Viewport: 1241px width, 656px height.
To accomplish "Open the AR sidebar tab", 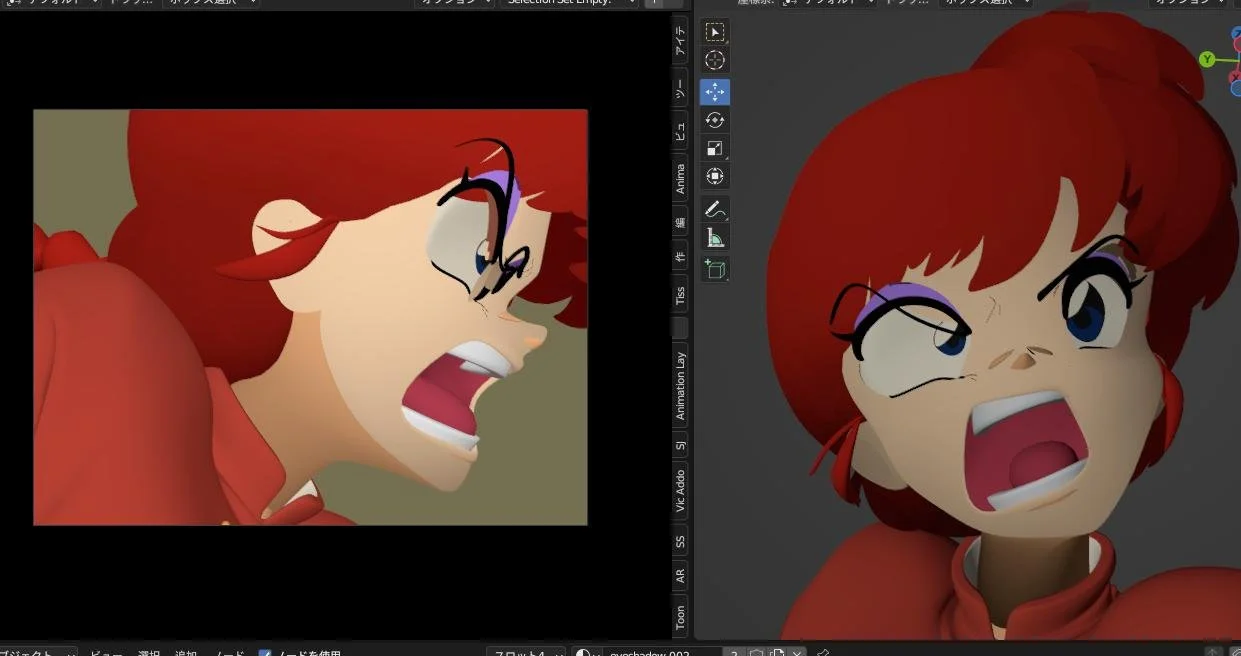I will 680,577.
